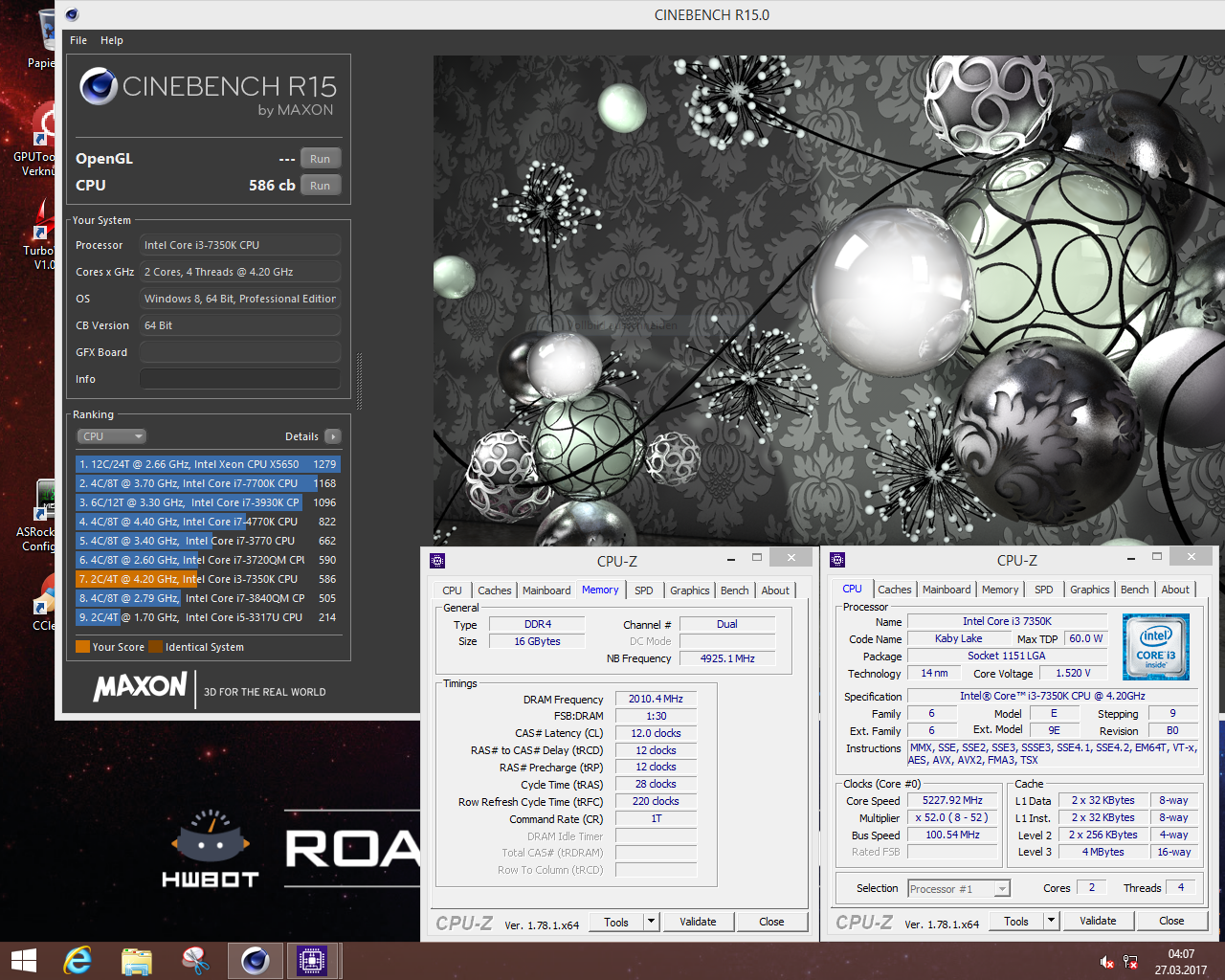
Task: Open Tools dropdown arrow in left CPU-Z
Action: point(652,922)
